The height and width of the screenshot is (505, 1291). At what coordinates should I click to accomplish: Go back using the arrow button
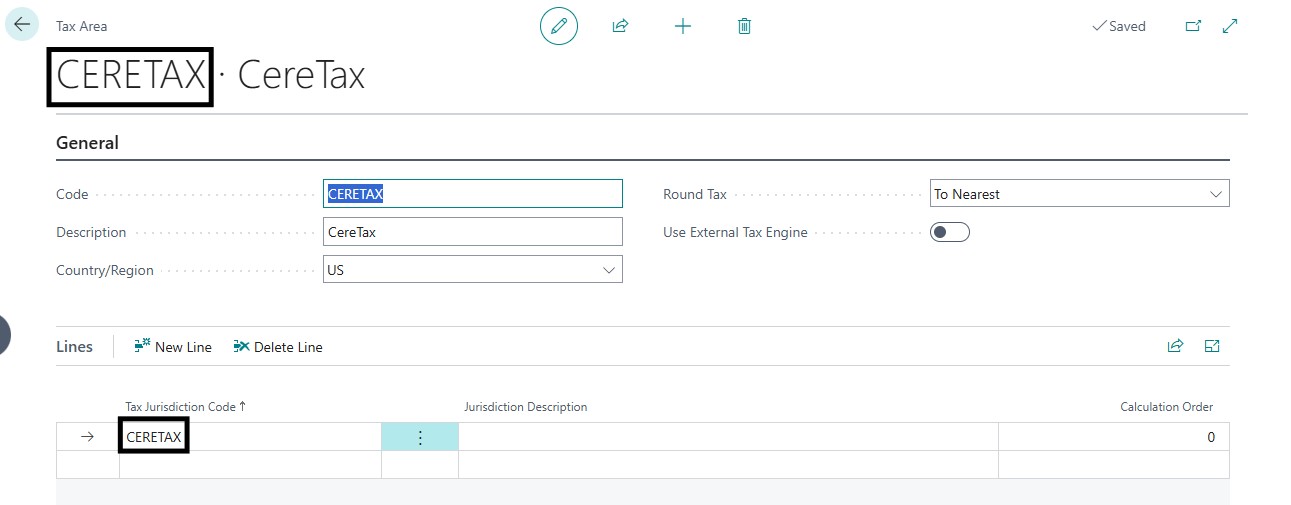[x=22, y=25]
